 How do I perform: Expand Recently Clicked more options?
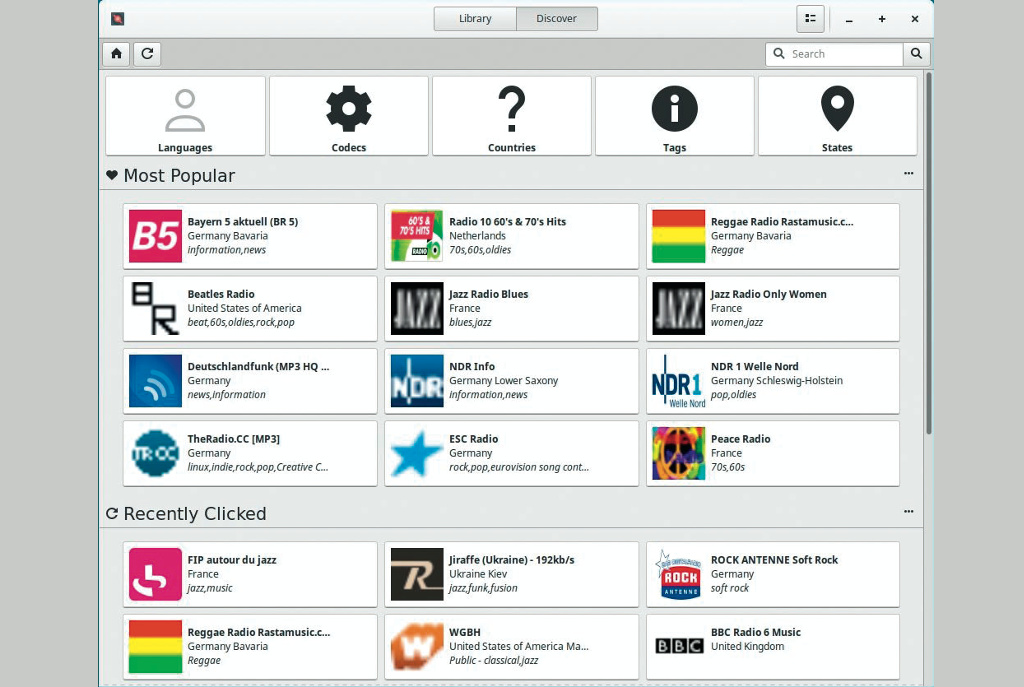pyautogui.click(x=908, y=511)
